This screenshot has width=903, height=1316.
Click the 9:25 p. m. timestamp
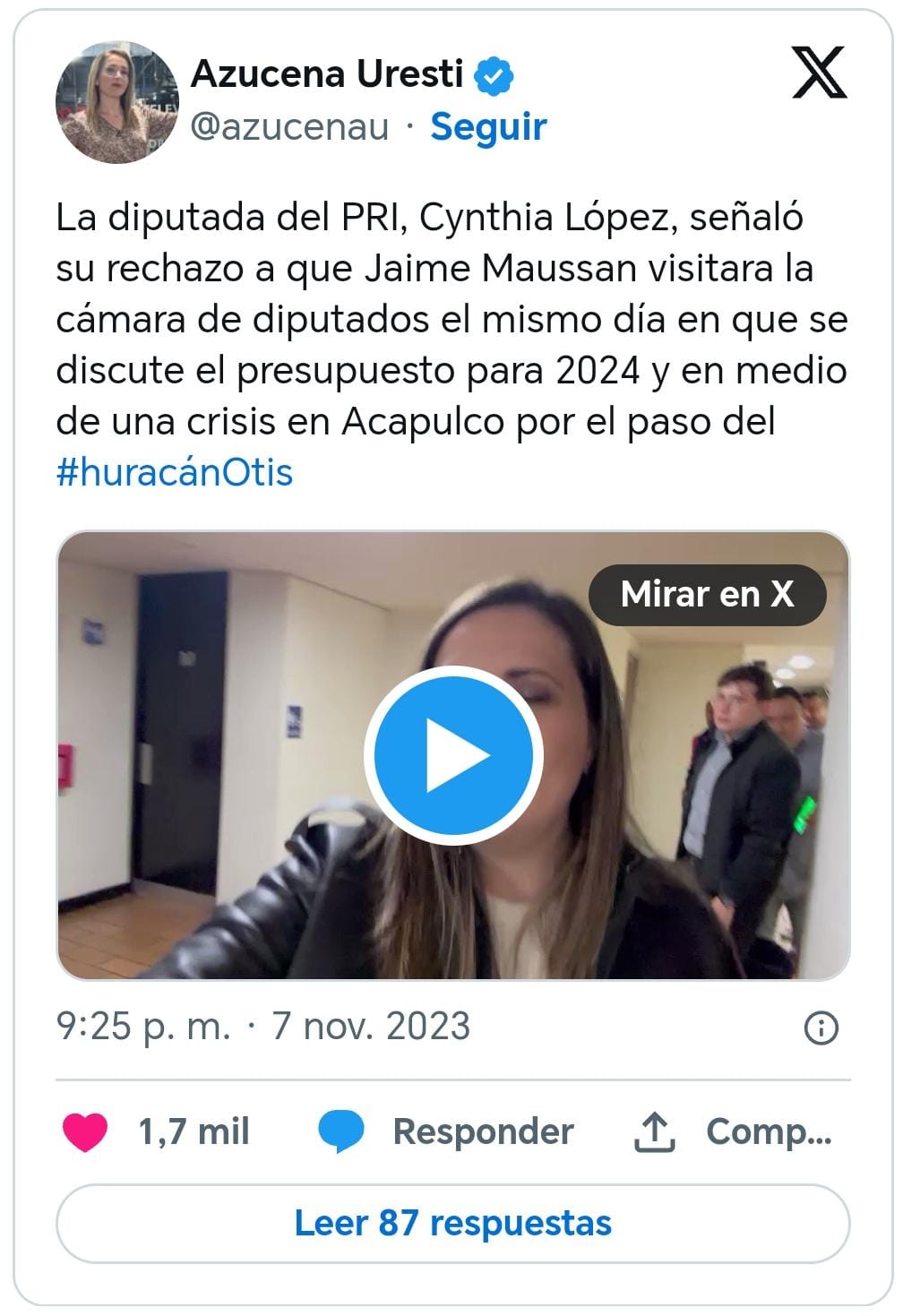(143, 1027)
